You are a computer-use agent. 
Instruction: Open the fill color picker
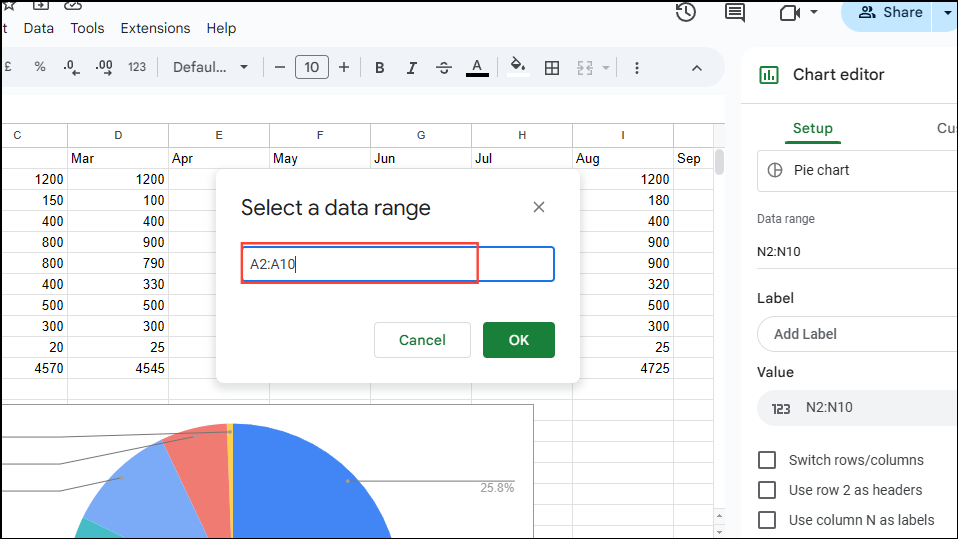[518, 67]
